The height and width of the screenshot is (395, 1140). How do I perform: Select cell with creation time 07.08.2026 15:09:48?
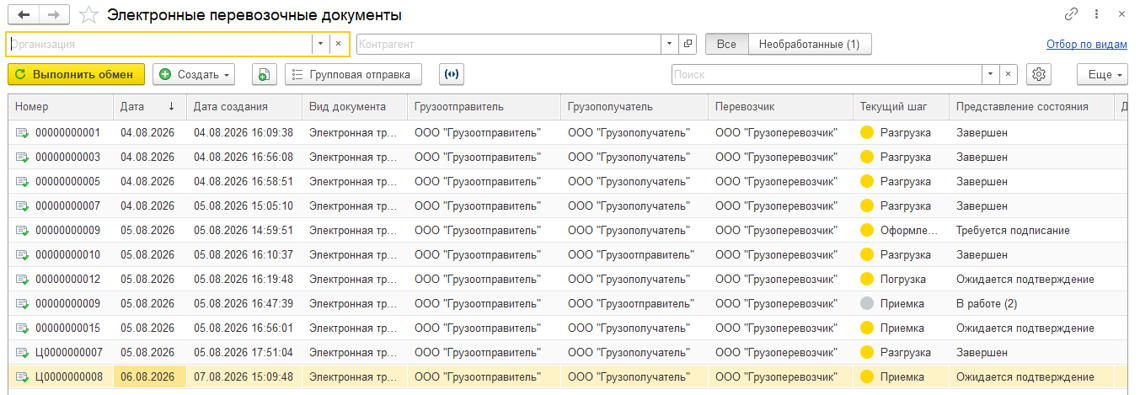coord(244,377)
